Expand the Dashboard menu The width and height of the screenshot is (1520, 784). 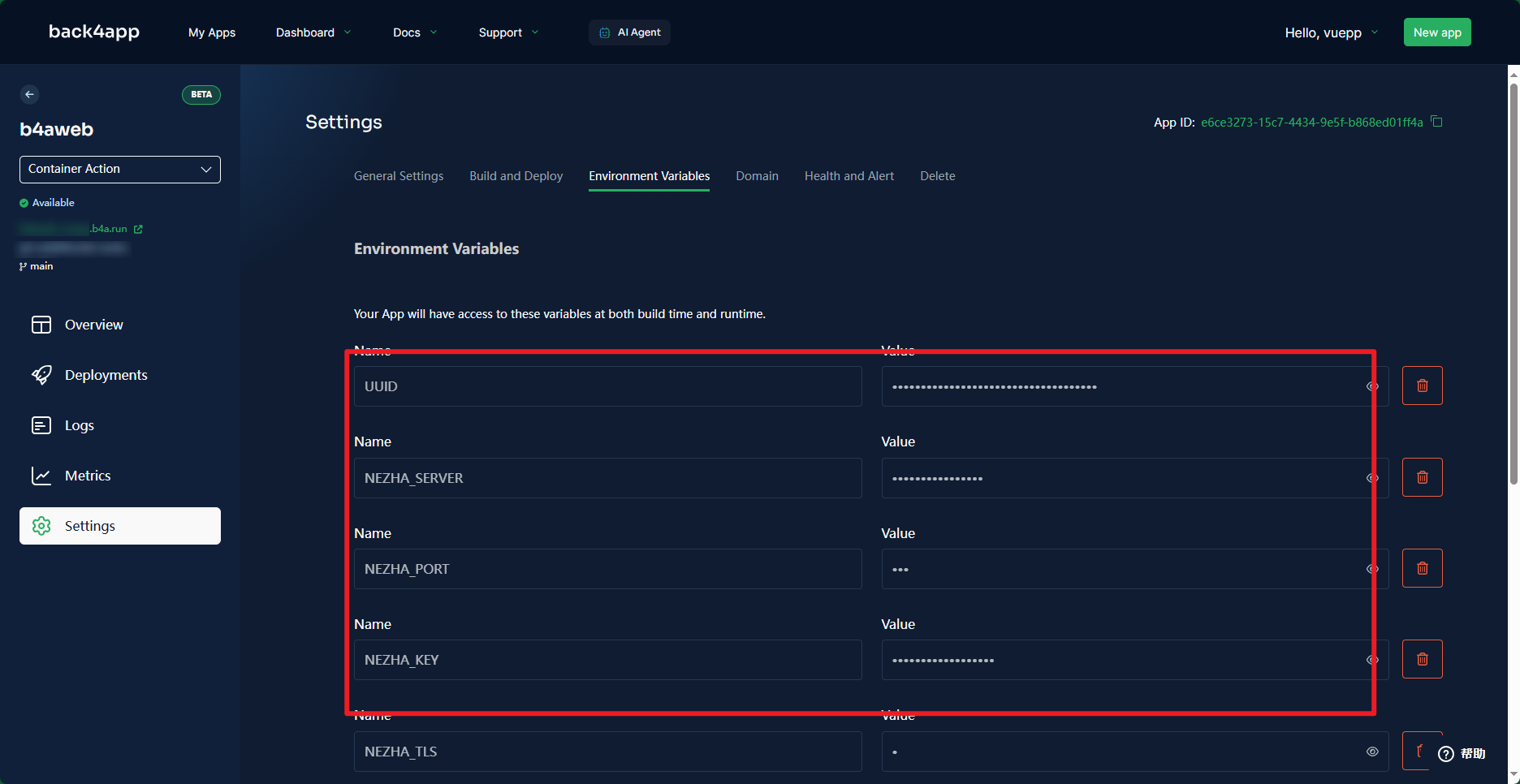click(313, 32)
